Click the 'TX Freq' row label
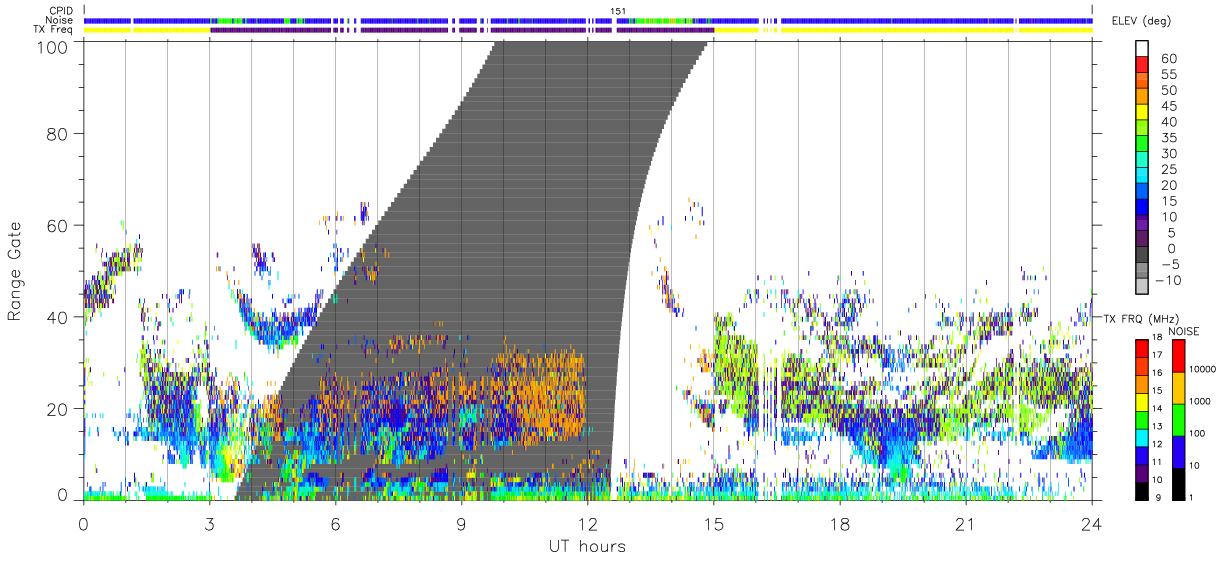Viewport: 1228px width, 567px height. coord(54,31)
